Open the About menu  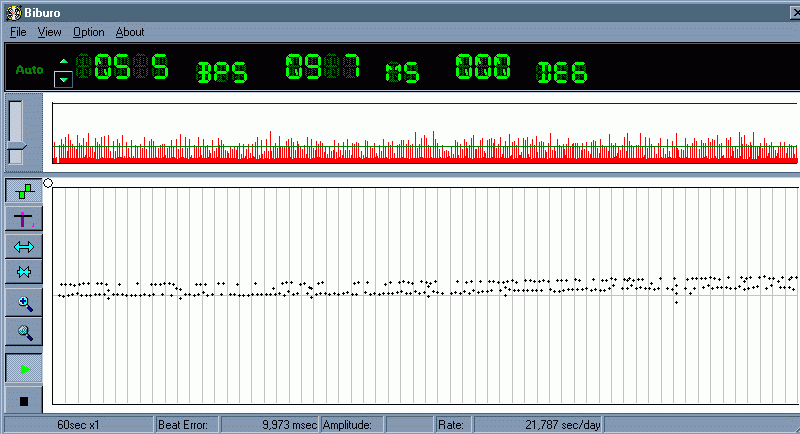pyautogui.click(x=130, y=32)
